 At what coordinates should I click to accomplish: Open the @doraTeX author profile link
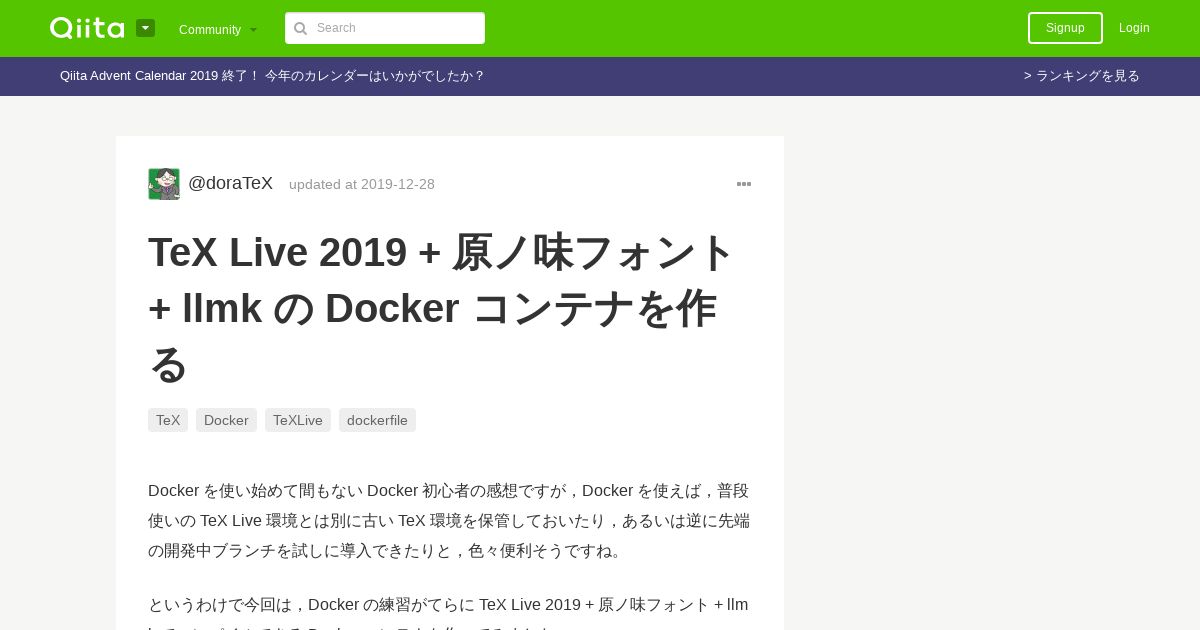pyautogui.click(x=230, y=183)
